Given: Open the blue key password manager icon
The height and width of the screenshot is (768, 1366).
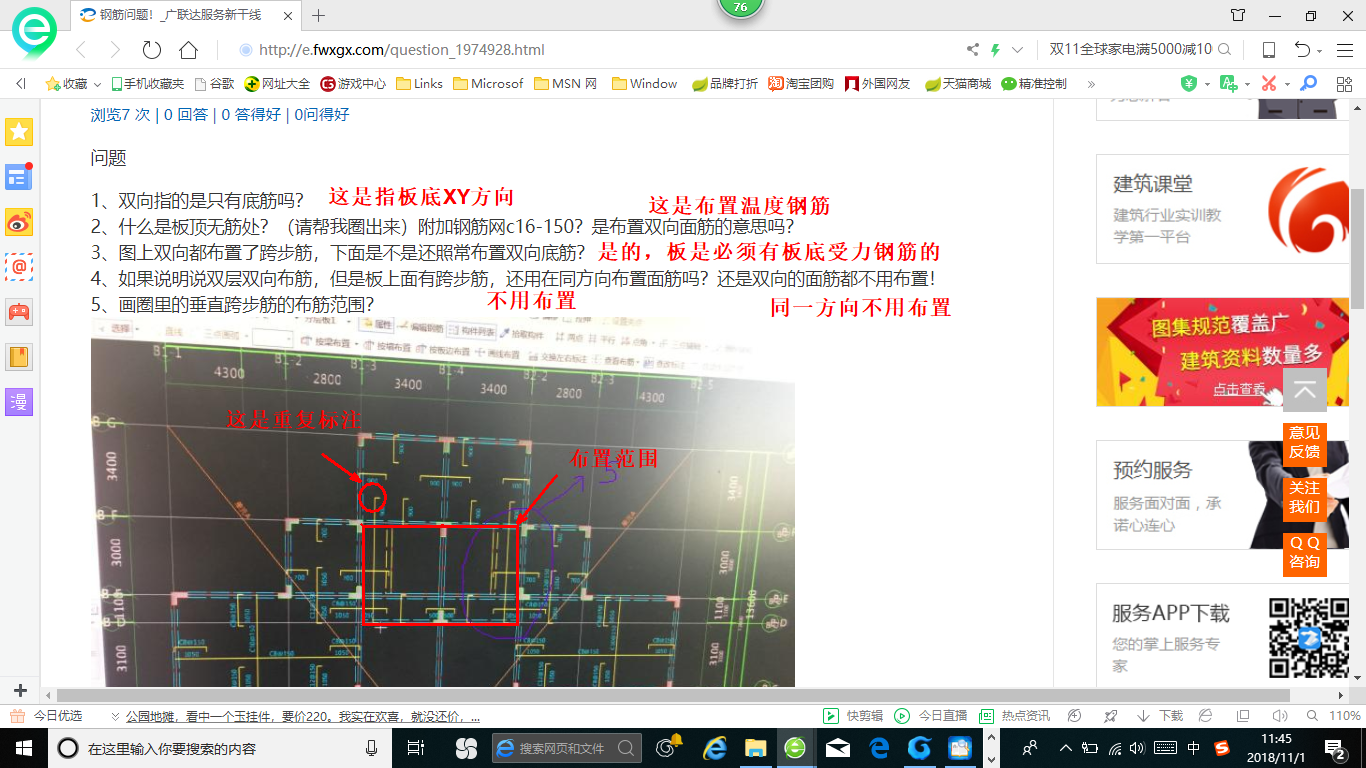Looking at the screenshot, I should pos(1308,84).
